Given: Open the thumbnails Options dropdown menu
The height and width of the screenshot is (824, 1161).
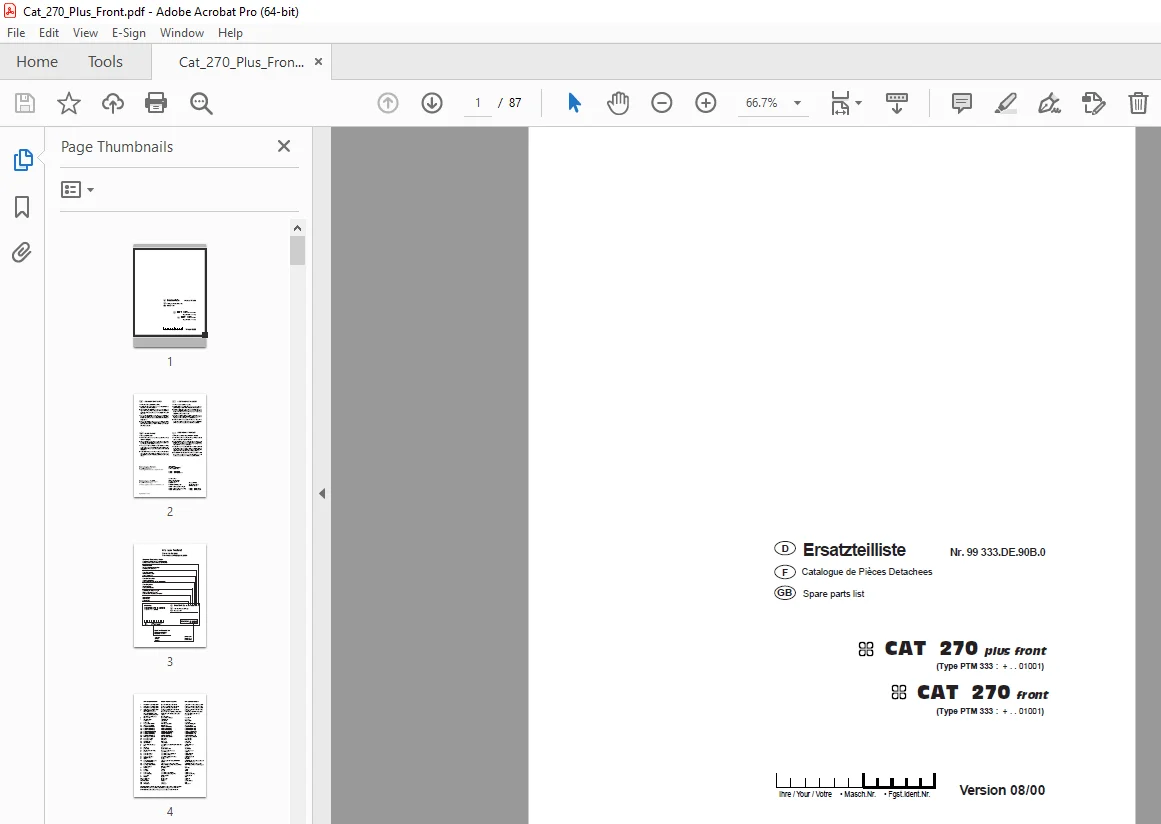Looking at the screenshot, I should (x=78, y=190).
